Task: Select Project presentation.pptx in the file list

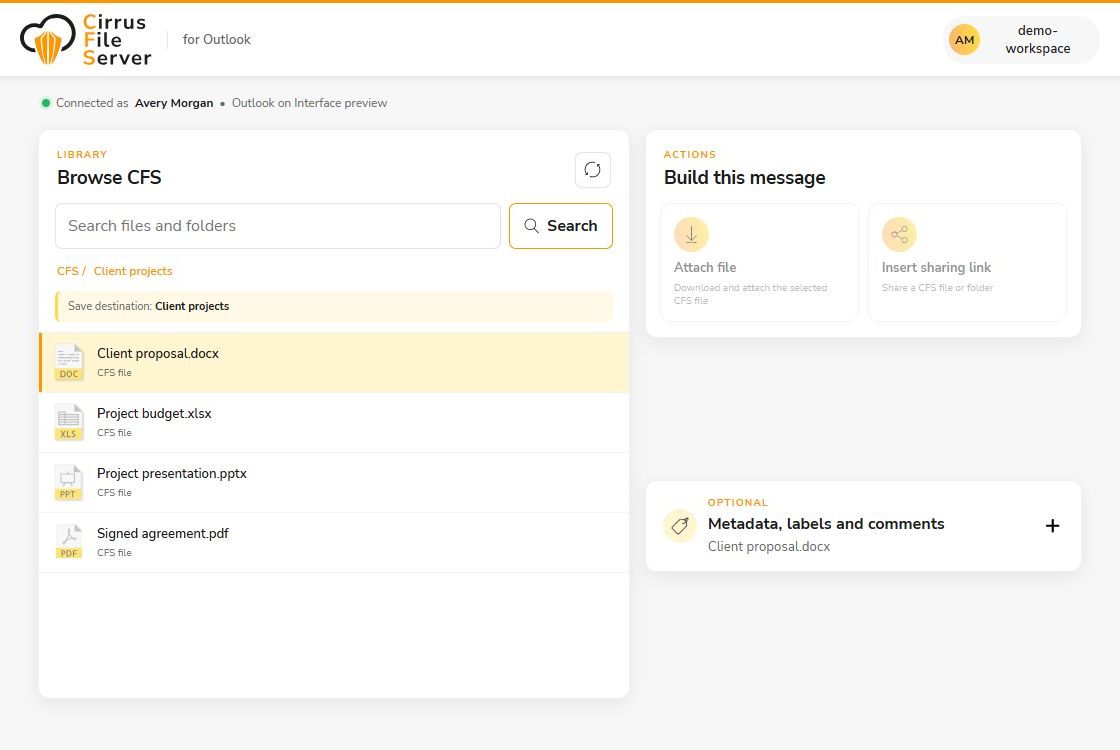Action: 334,482
